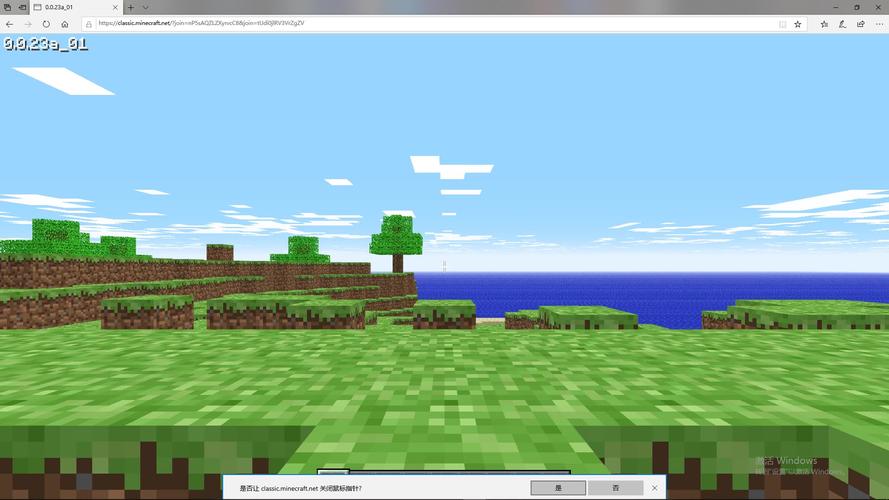Click 否 to deny pointer lock
This screenshot has width=889, height=500.
tap(615, 488)
